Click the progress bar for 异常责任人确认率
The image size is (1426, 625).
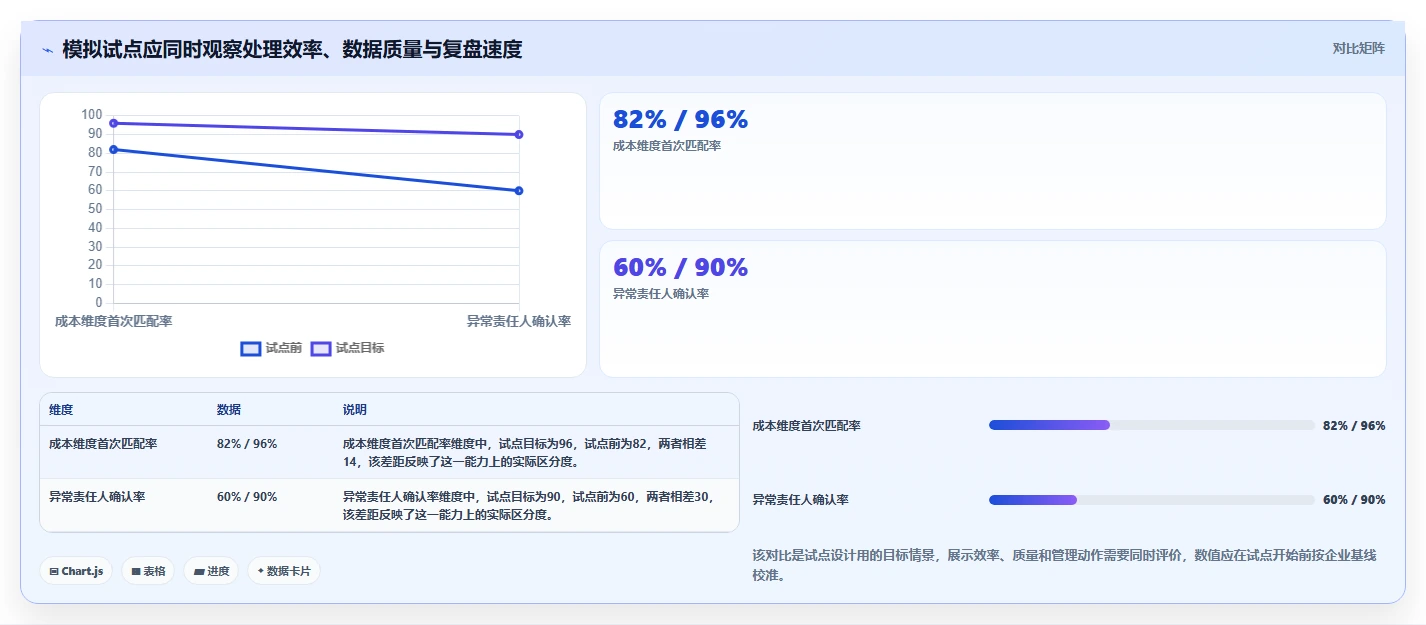pos(1152,500)
